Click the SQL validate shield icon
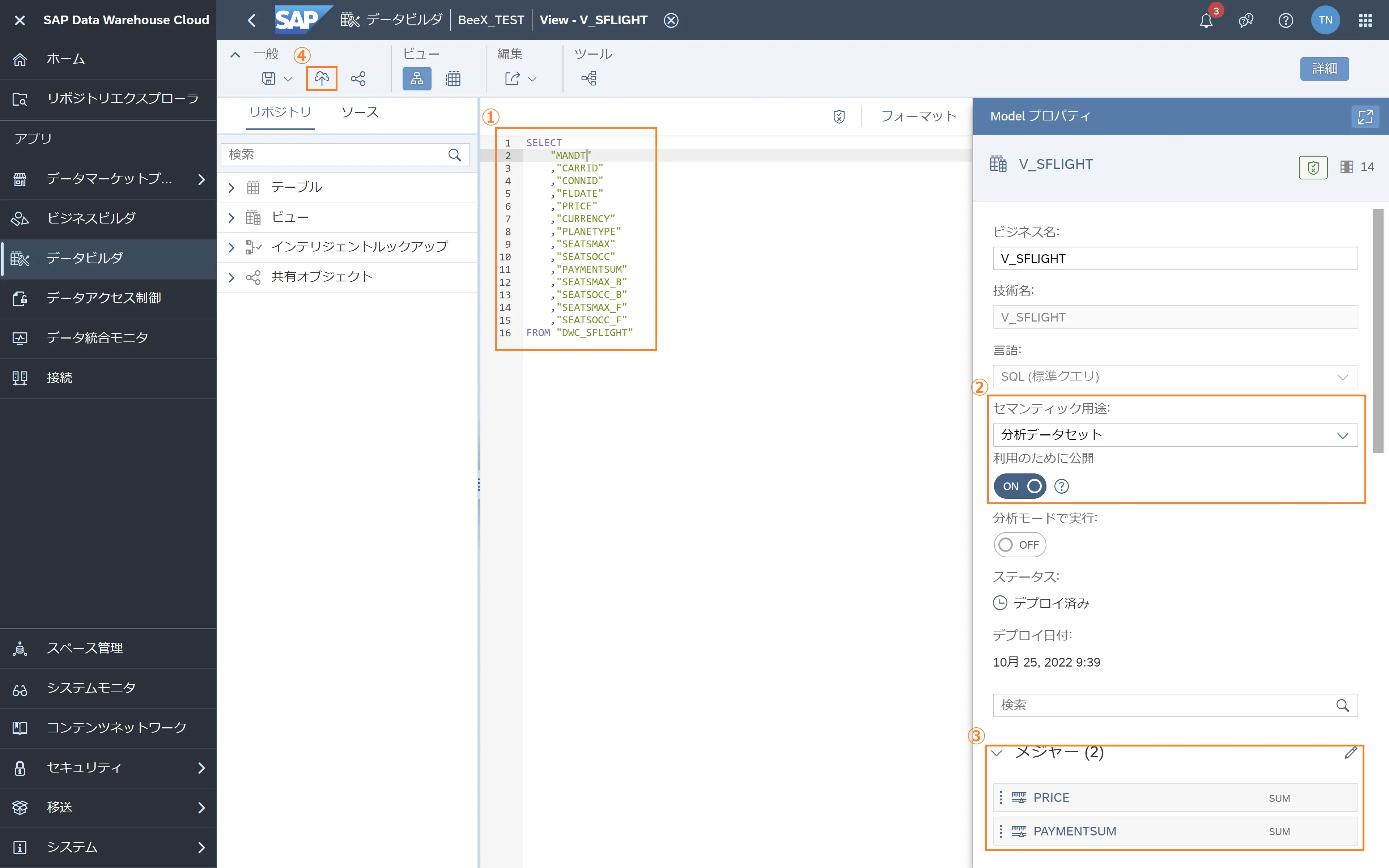 [x=839, y=117]
